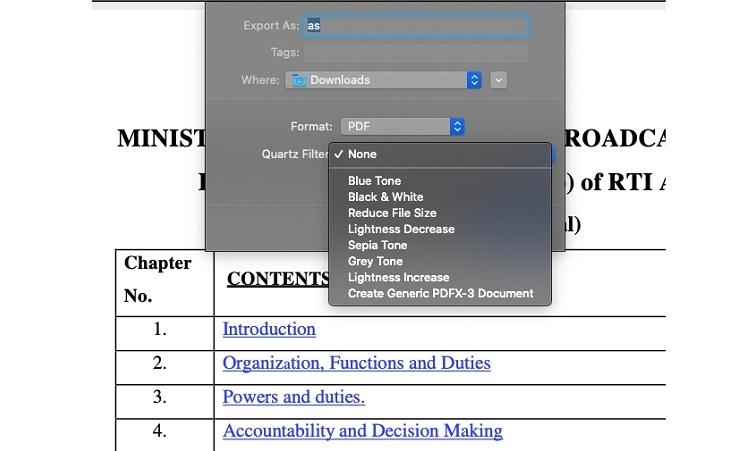The image size is (750, 451).
Task: Click the Downloads folder icon
Action: (x=299, y=80)
